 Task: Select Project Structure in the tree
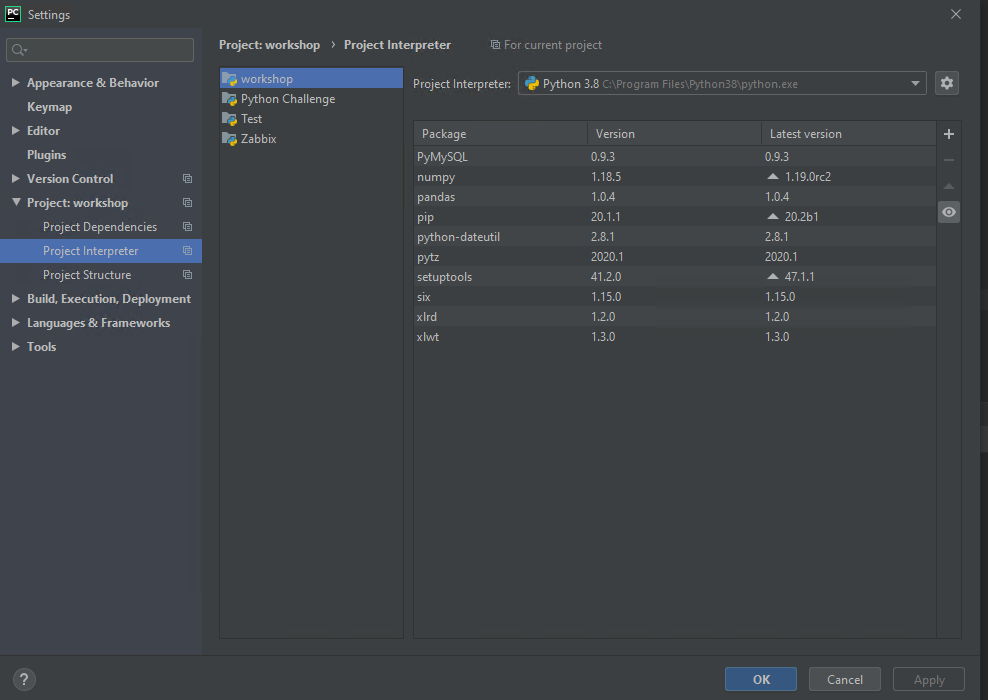pos(87,275)
